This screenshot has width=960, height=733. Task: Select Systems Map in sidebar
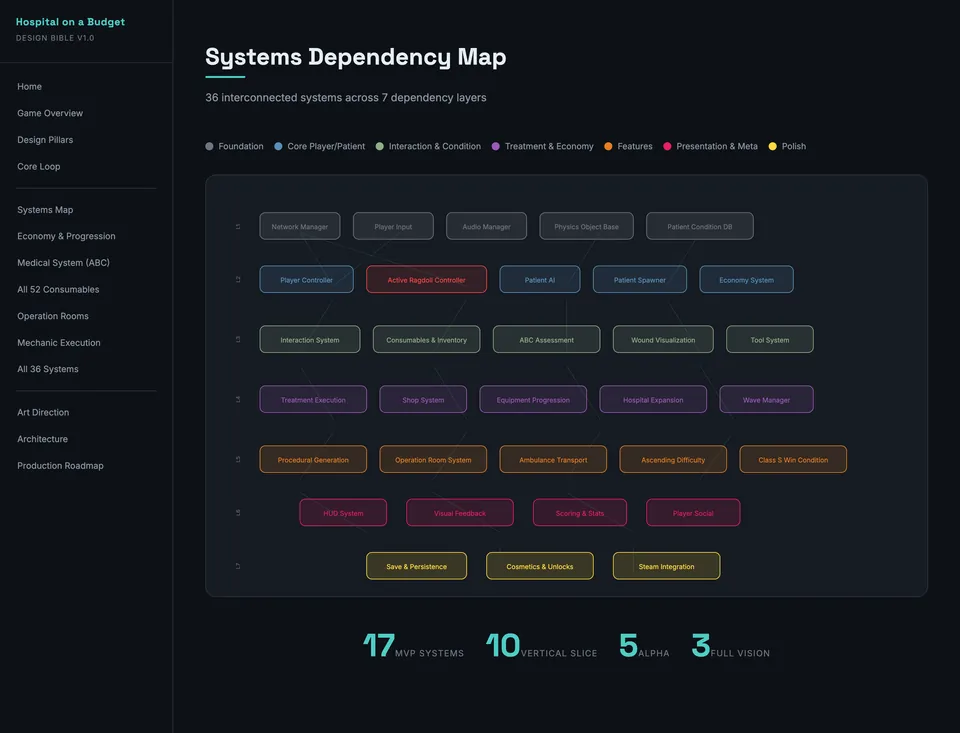(45, 209)
